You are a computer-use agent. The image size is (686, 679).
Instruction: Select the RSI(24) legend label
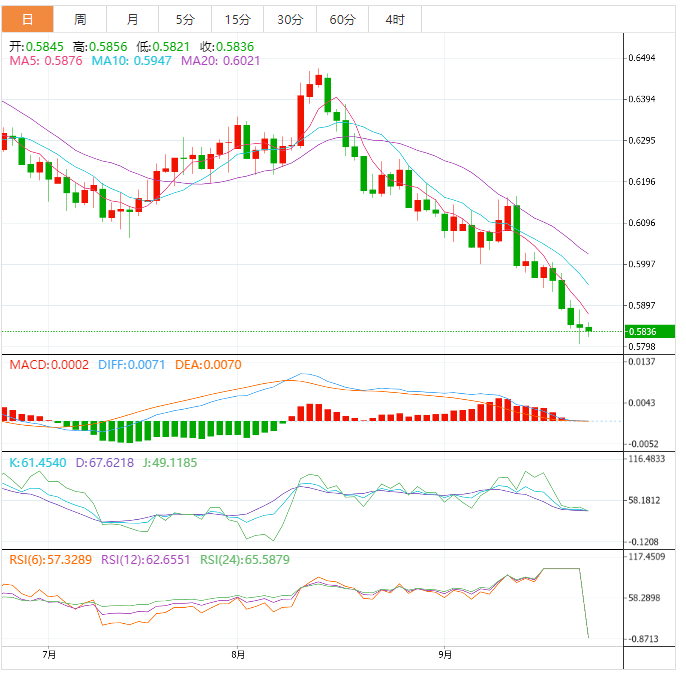pyautogui.click(x=245, y=560)
